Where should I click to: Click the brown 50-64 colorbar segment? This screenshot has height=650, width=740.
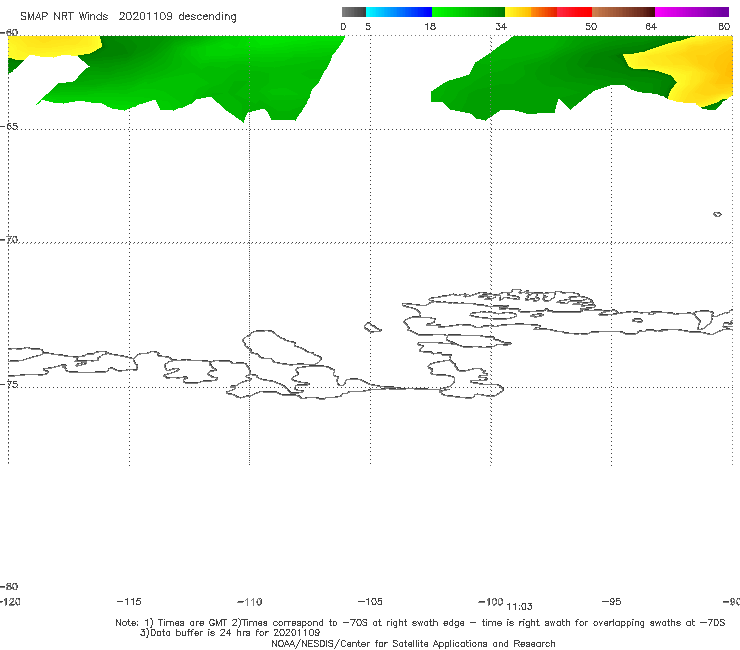pyautogui.click(x=623, y=12)
